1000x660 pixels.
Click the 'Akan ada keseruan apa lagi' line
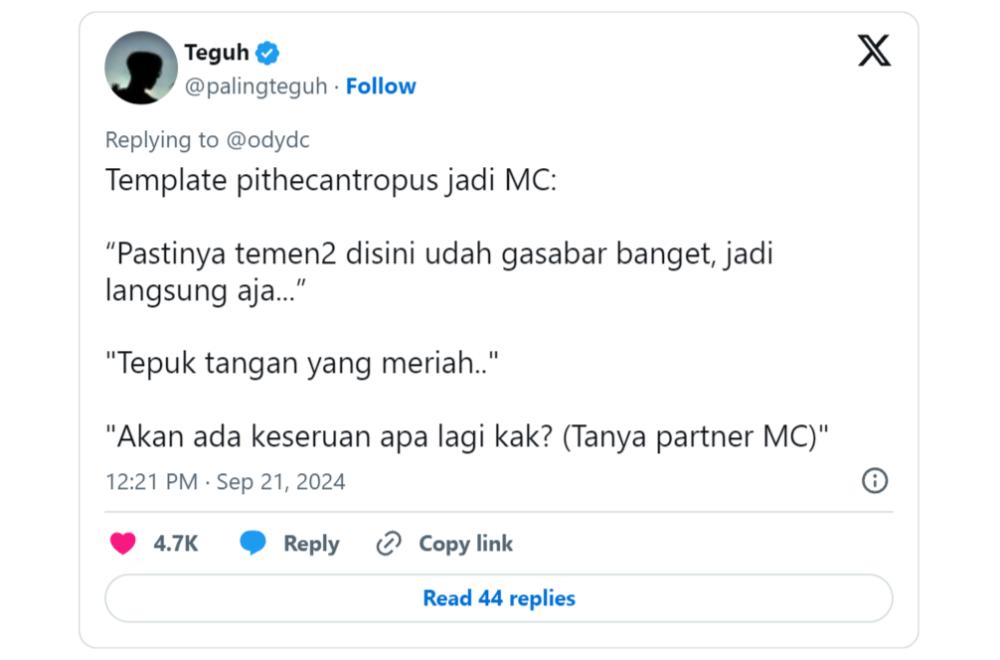[x=467, y=437]
